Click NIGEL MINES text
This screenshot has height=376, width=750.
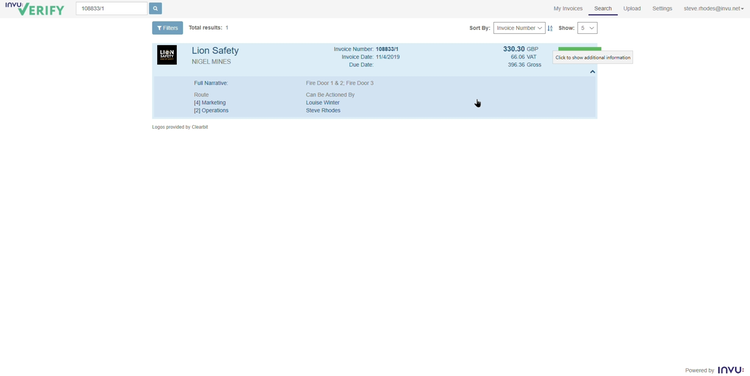pos(211,62)
